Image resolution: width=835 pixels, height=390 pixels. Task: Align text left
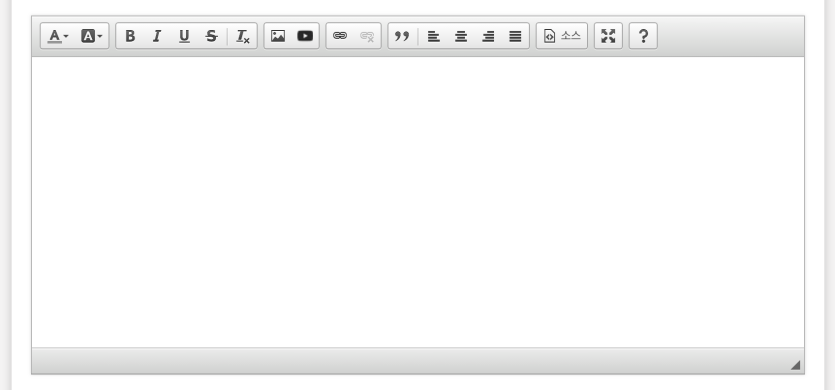pos(434,36)
